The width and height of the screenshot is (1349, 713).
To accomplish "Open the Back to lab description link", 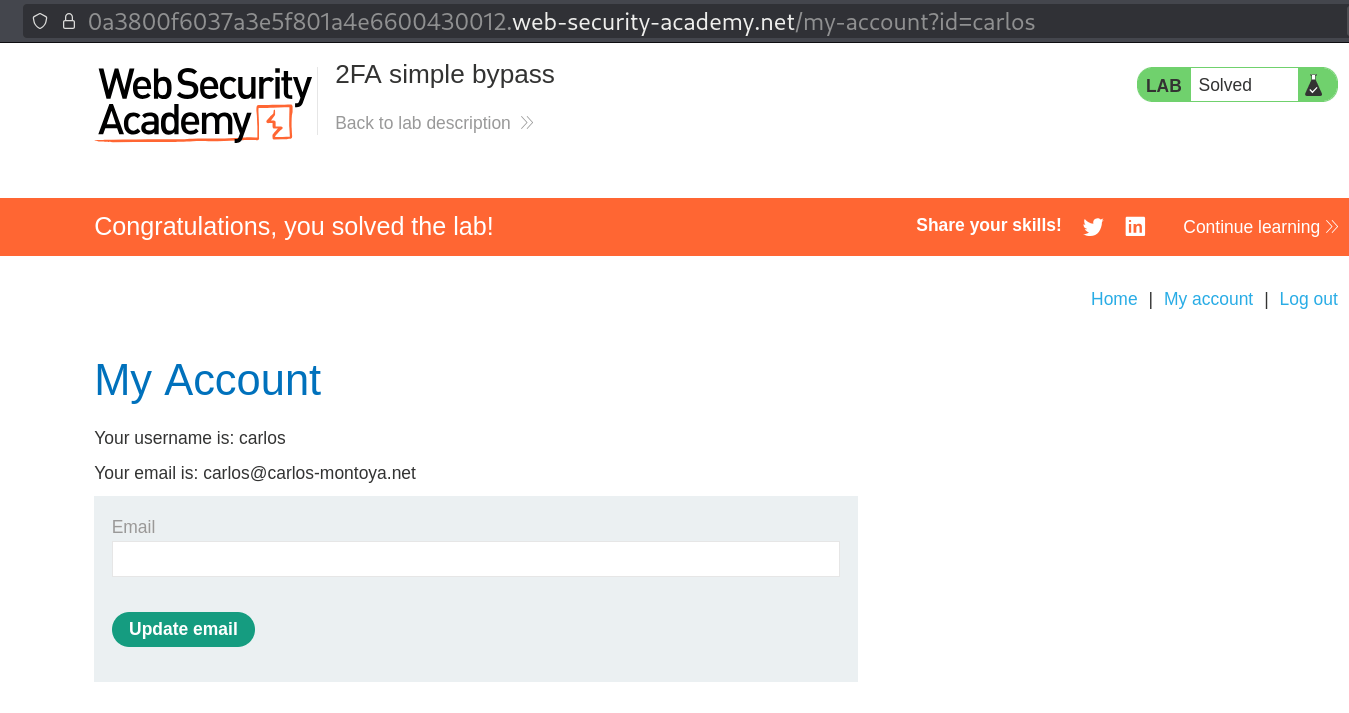I will pos(425,122).
